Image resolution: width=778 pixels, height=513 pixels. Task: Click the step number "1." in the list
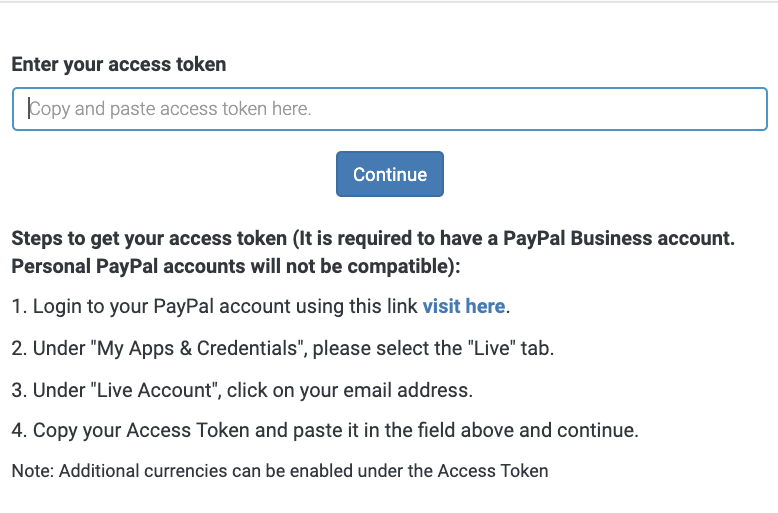19,306
